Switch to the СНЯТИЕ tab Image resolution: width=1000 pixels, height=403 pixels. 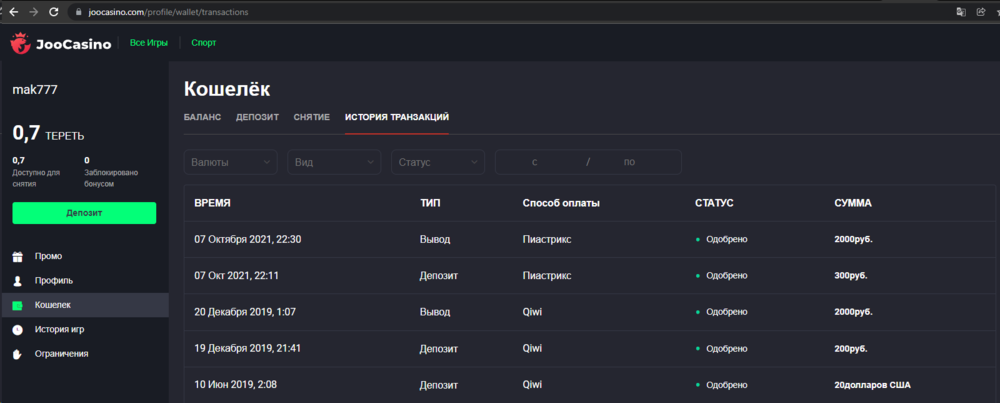click(312, 117)
